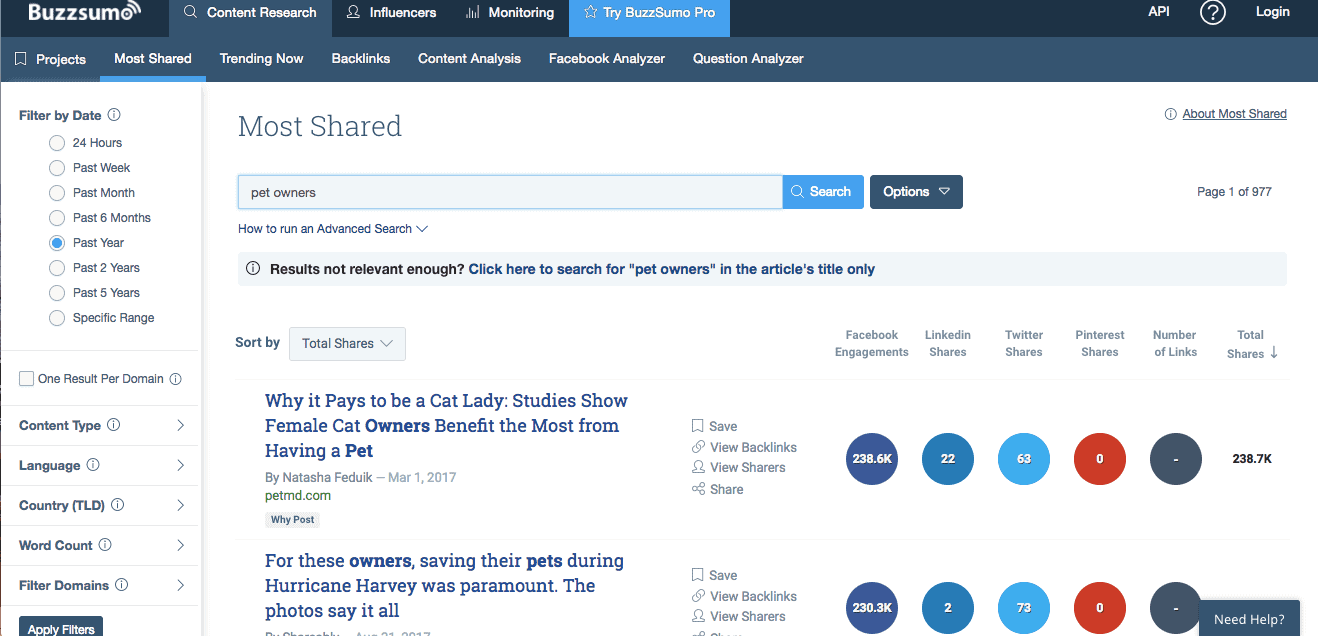The height and width of the screenshot is (636, 1318).
Task: Click the pet owners search field
Action: click(x=510, y=192)
